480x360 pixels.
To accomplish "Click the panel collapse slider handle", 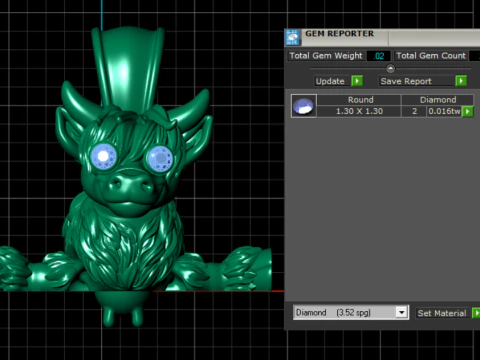I will point(390,69).
